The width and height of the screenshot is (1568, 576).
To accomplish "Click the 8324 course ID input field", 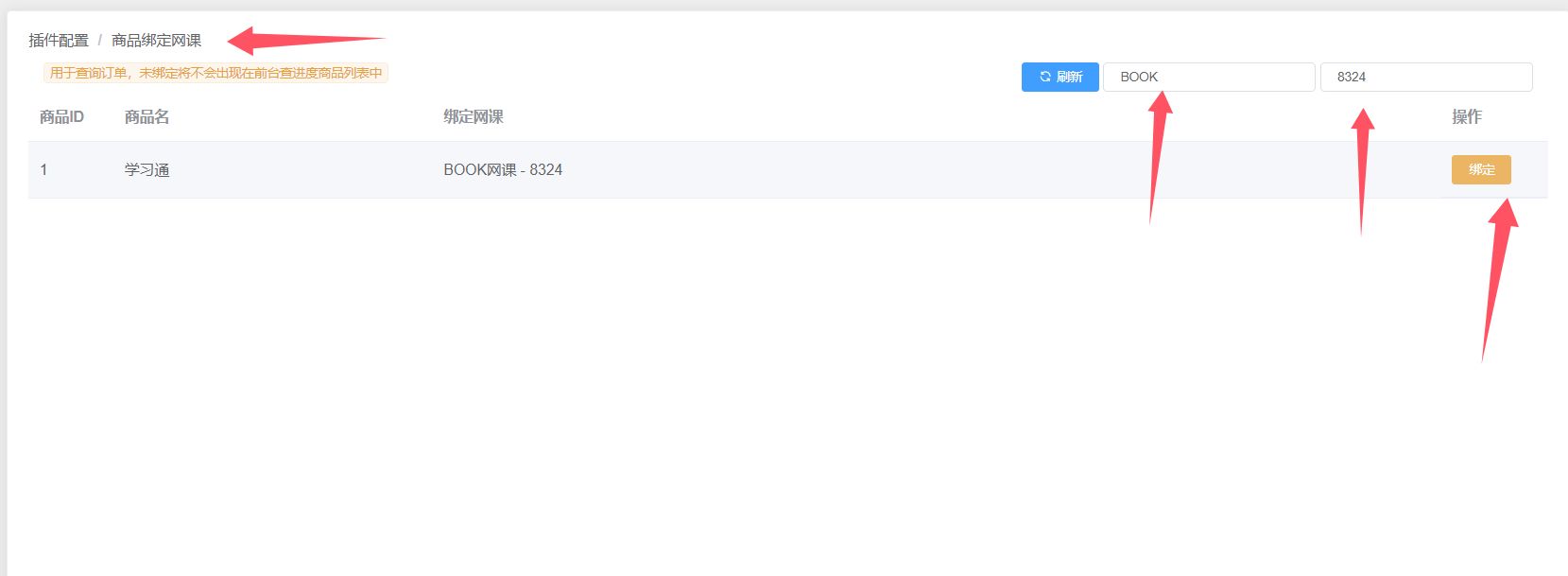I will (x=1426, y=77).
